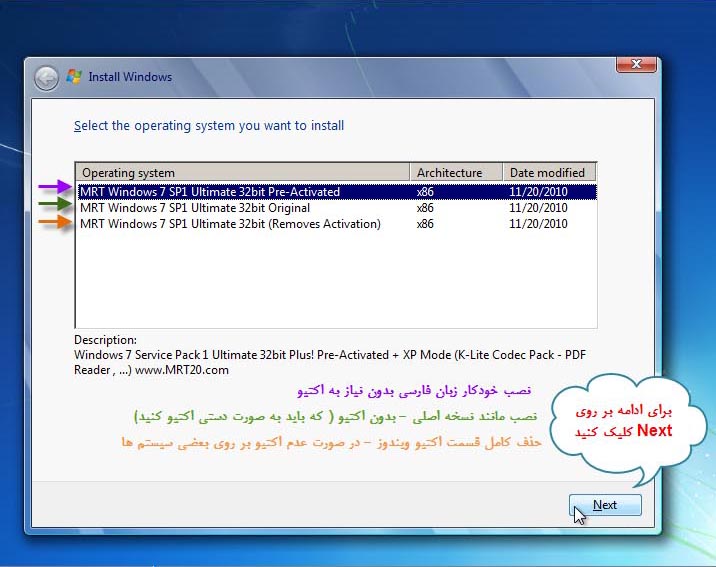
Task: Click 11/20/2010 date in the Pre-Activated row
Action: (538, 192)
